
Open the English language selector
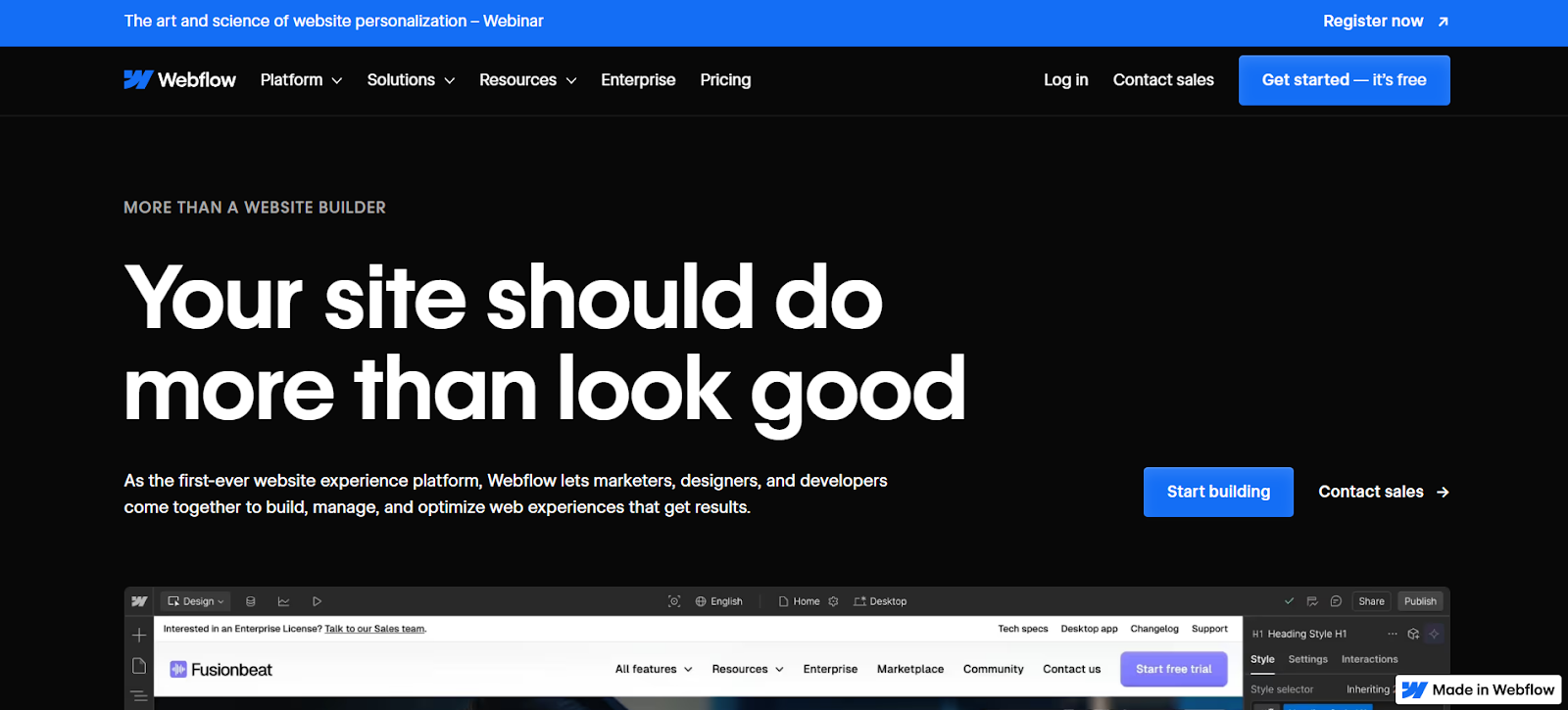point(718,601)
